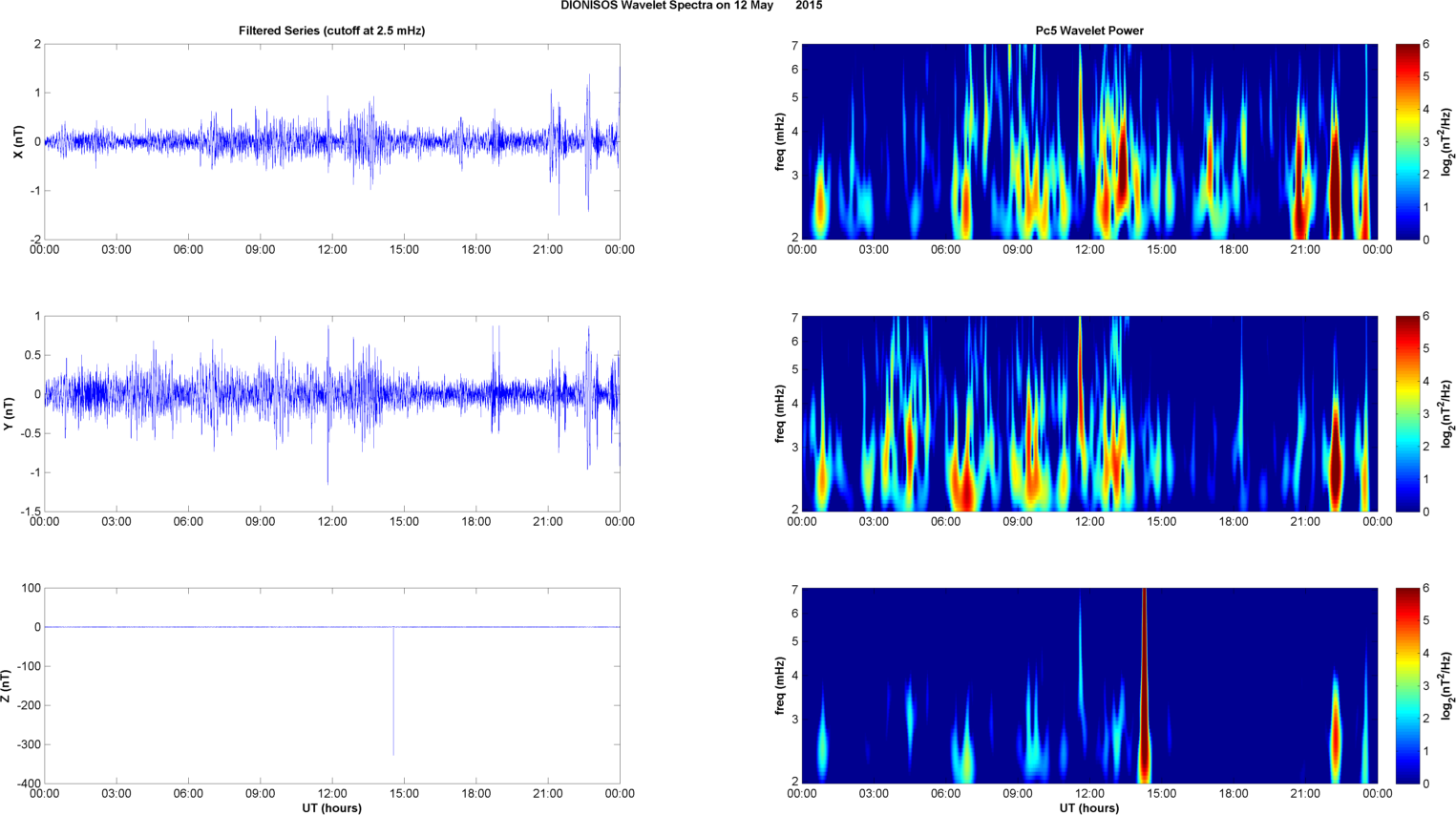
Task: Click the '-1.5' tick on the Y axis
Action: [31, 512]
